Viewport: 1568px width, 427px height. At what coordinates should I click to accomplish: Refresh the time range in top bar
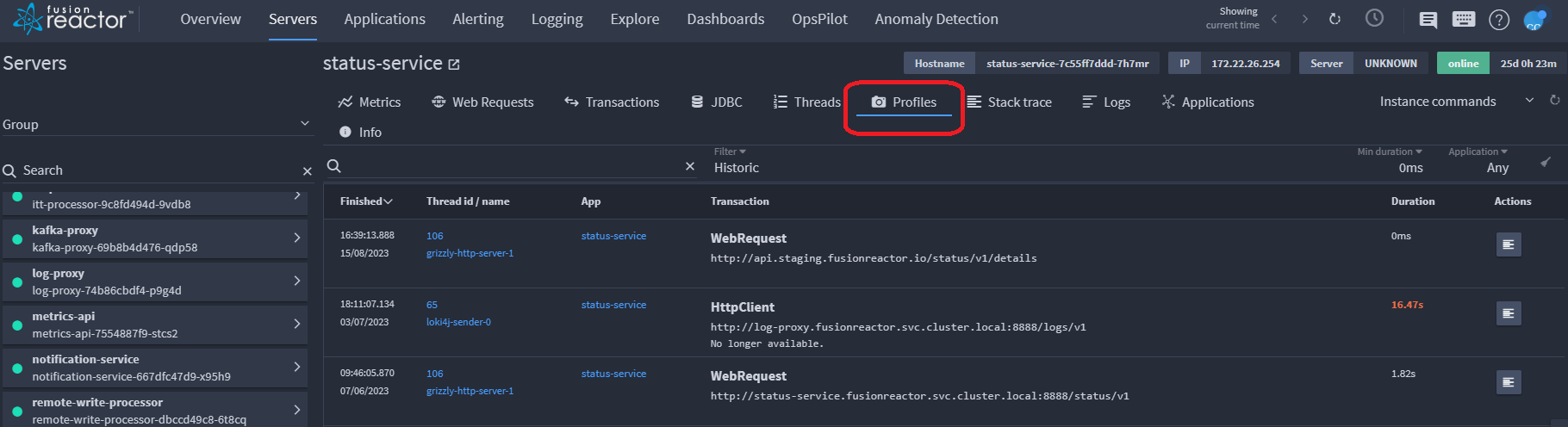1335,19
